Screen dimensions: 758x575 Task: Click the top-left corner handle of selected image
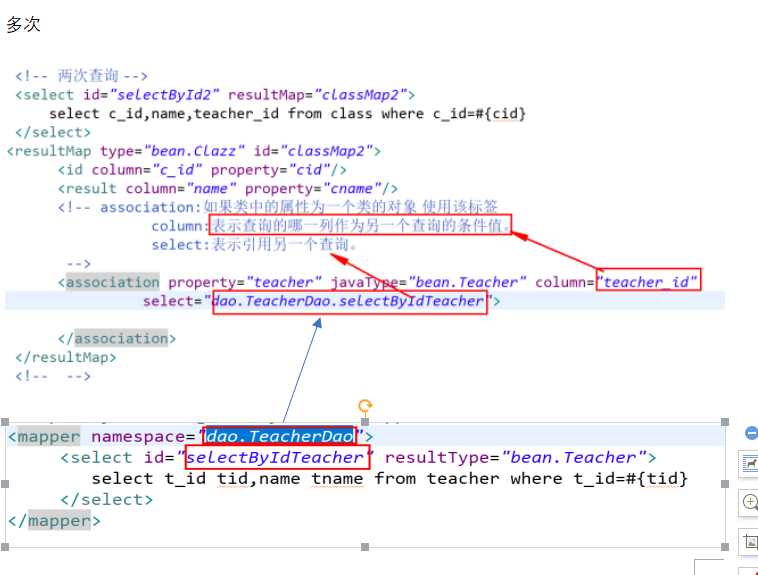[5, 422]
